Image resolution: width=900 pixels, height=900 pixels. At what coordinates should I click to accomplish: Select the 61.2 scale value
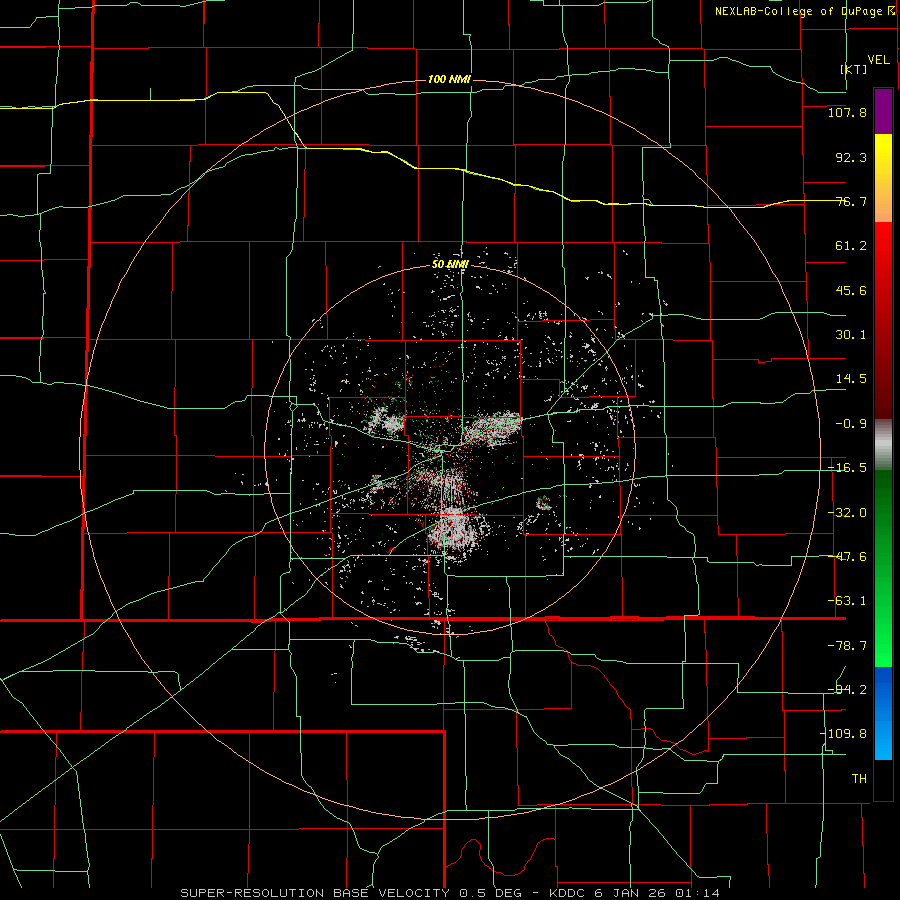click(851, 246)
